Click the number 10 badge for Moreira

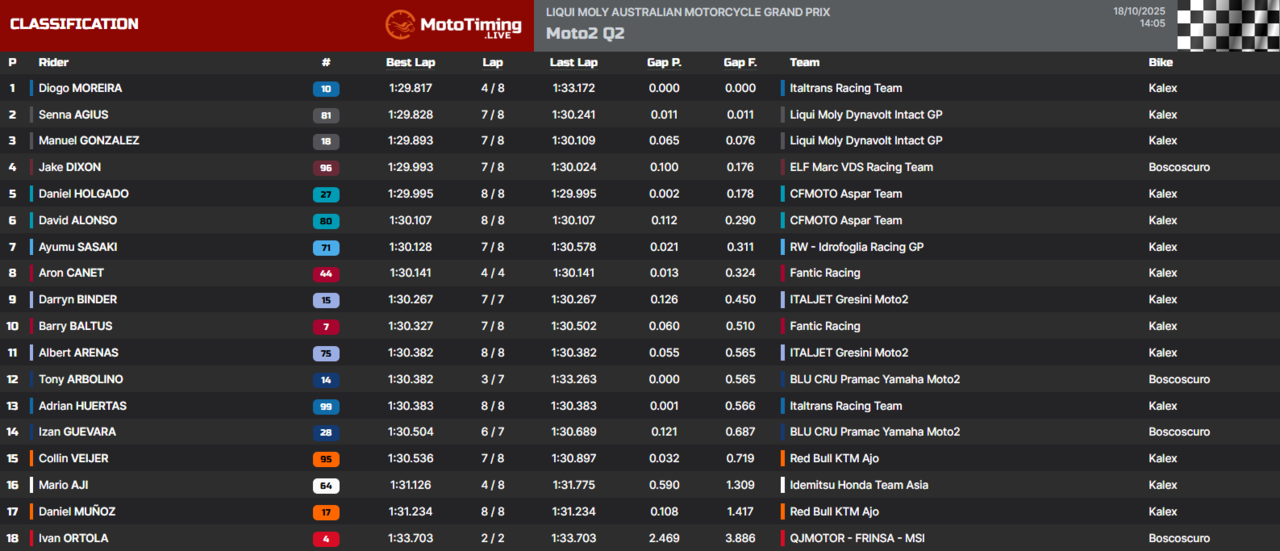(x=326, y=89)
